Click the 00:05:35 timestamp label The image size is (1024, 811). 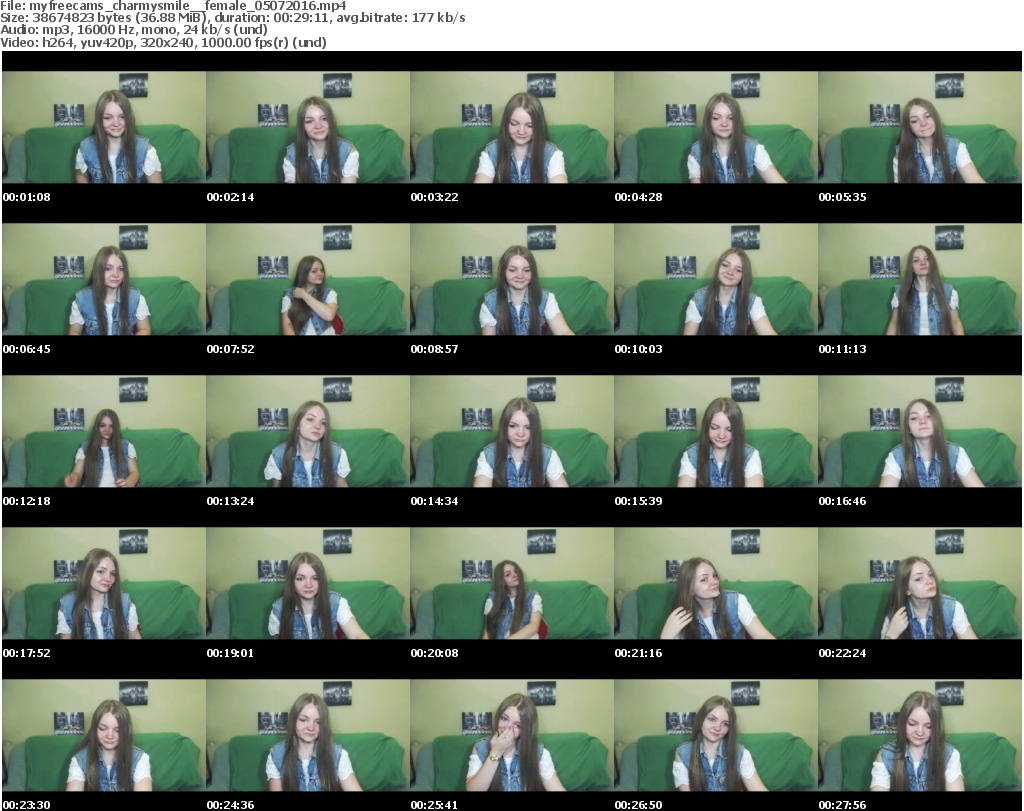[842, 197]
